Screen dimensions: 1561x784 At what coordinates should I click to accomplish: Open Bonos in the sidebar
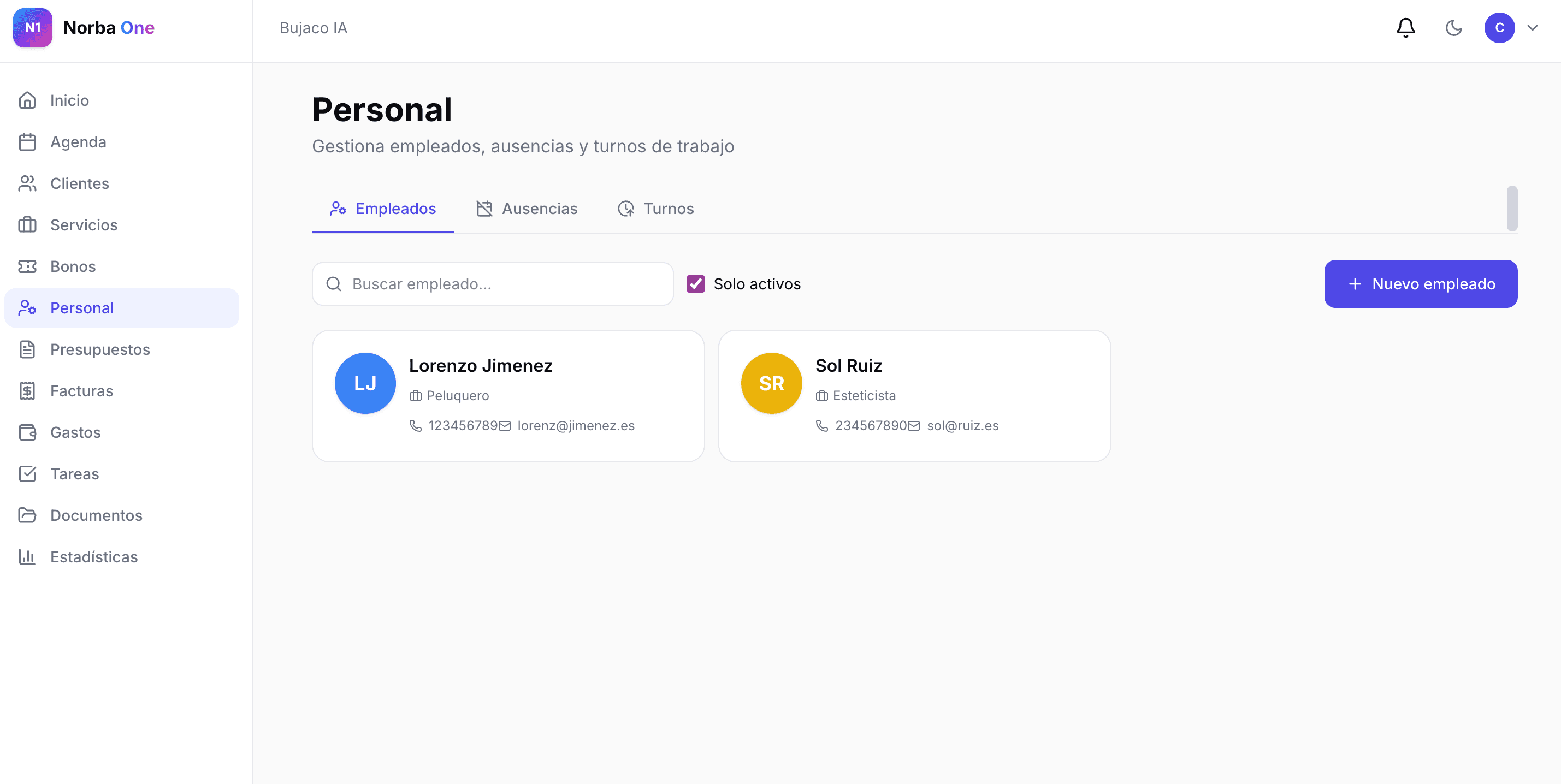pos(122,266)
